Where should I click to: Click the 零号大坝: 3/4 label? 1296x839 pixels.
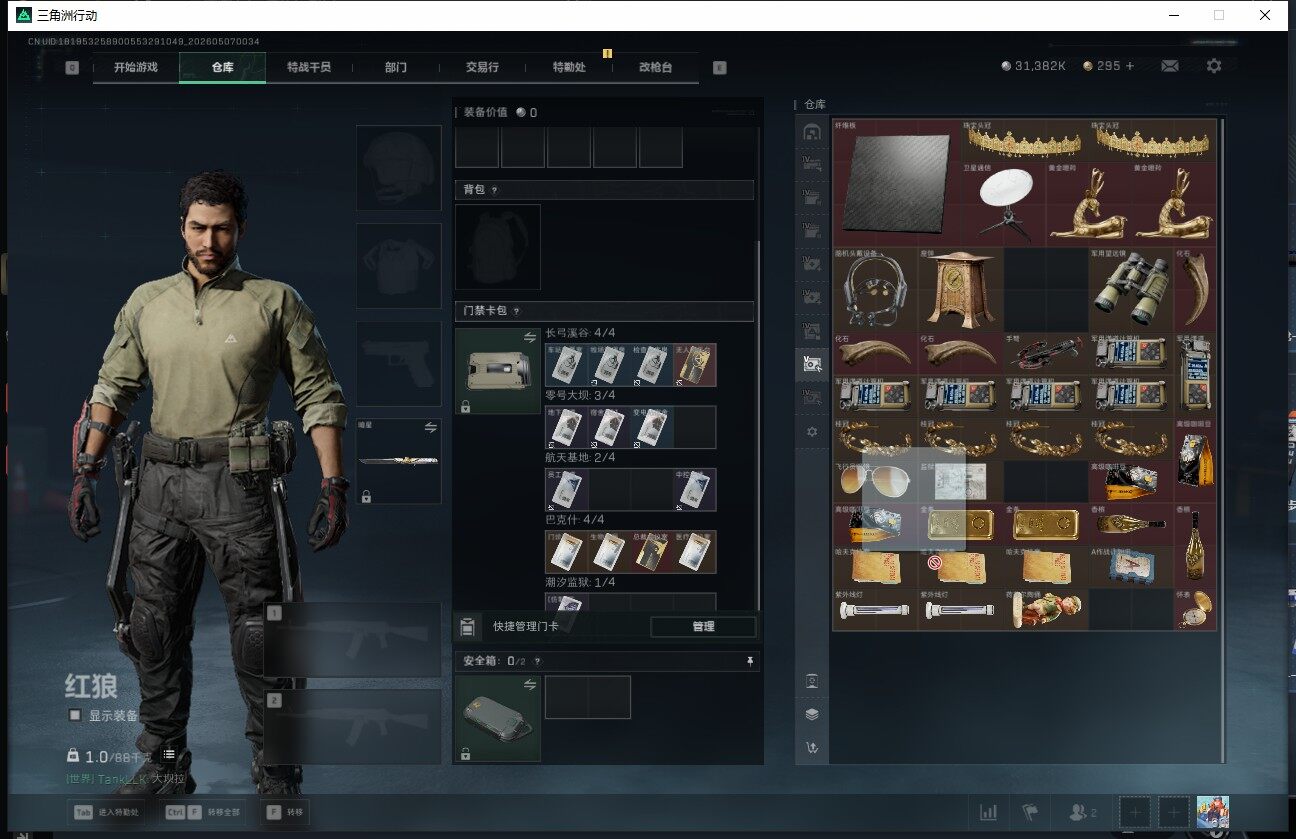(580, 396)
